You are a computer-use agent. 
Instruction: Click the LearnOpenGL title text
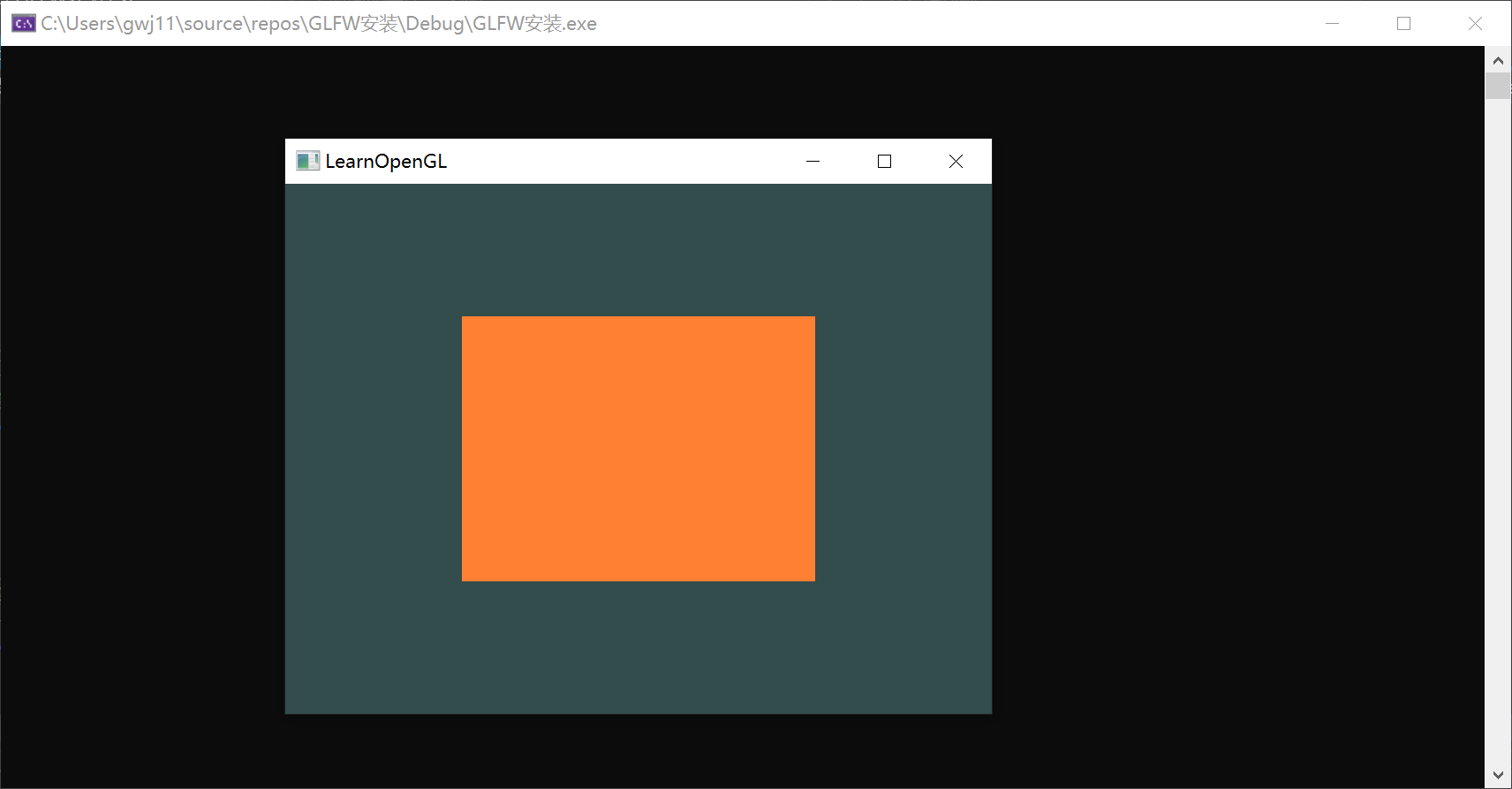386,161
